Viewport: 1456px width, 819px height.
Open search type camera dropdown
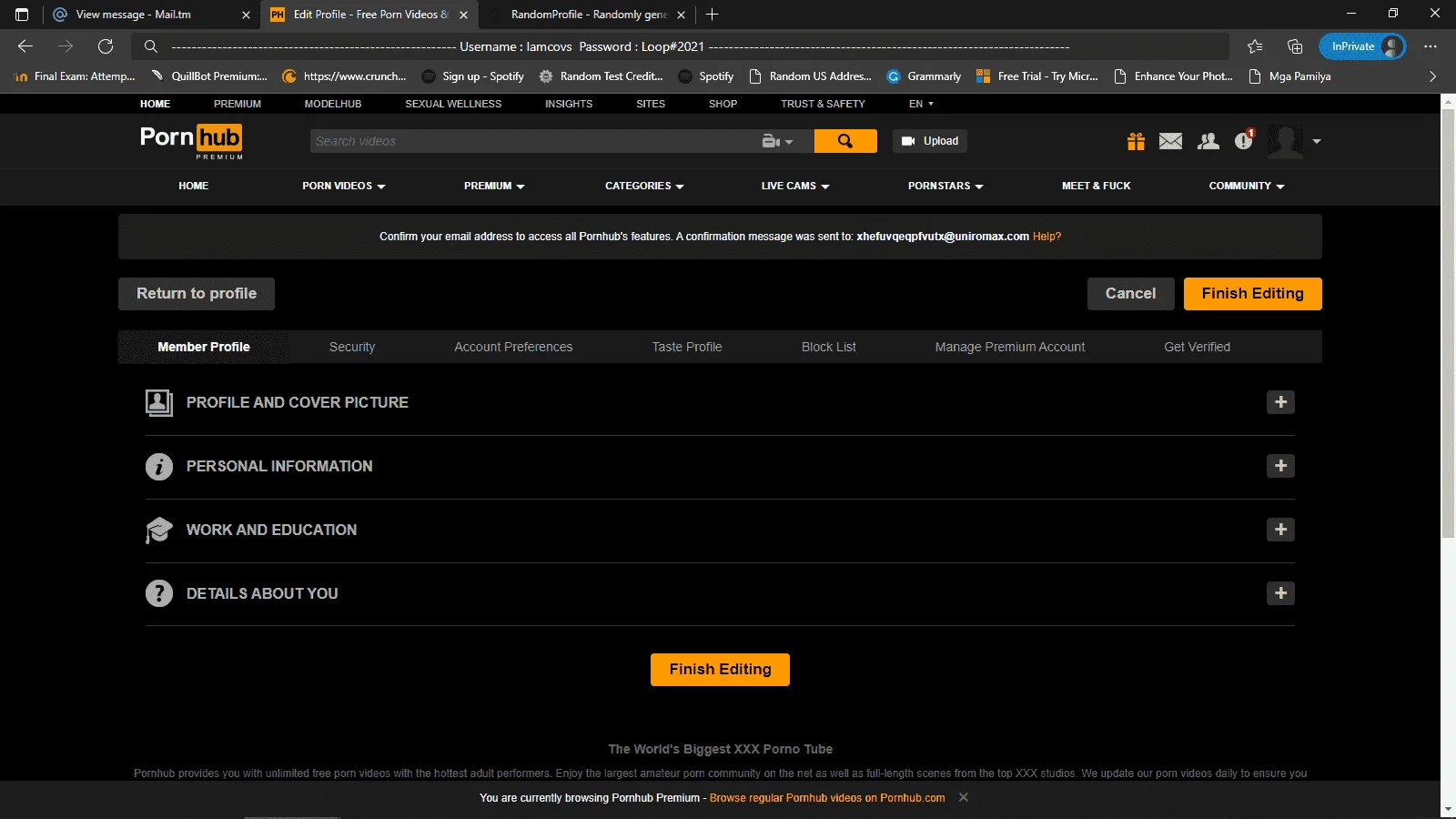coord(778,141)
